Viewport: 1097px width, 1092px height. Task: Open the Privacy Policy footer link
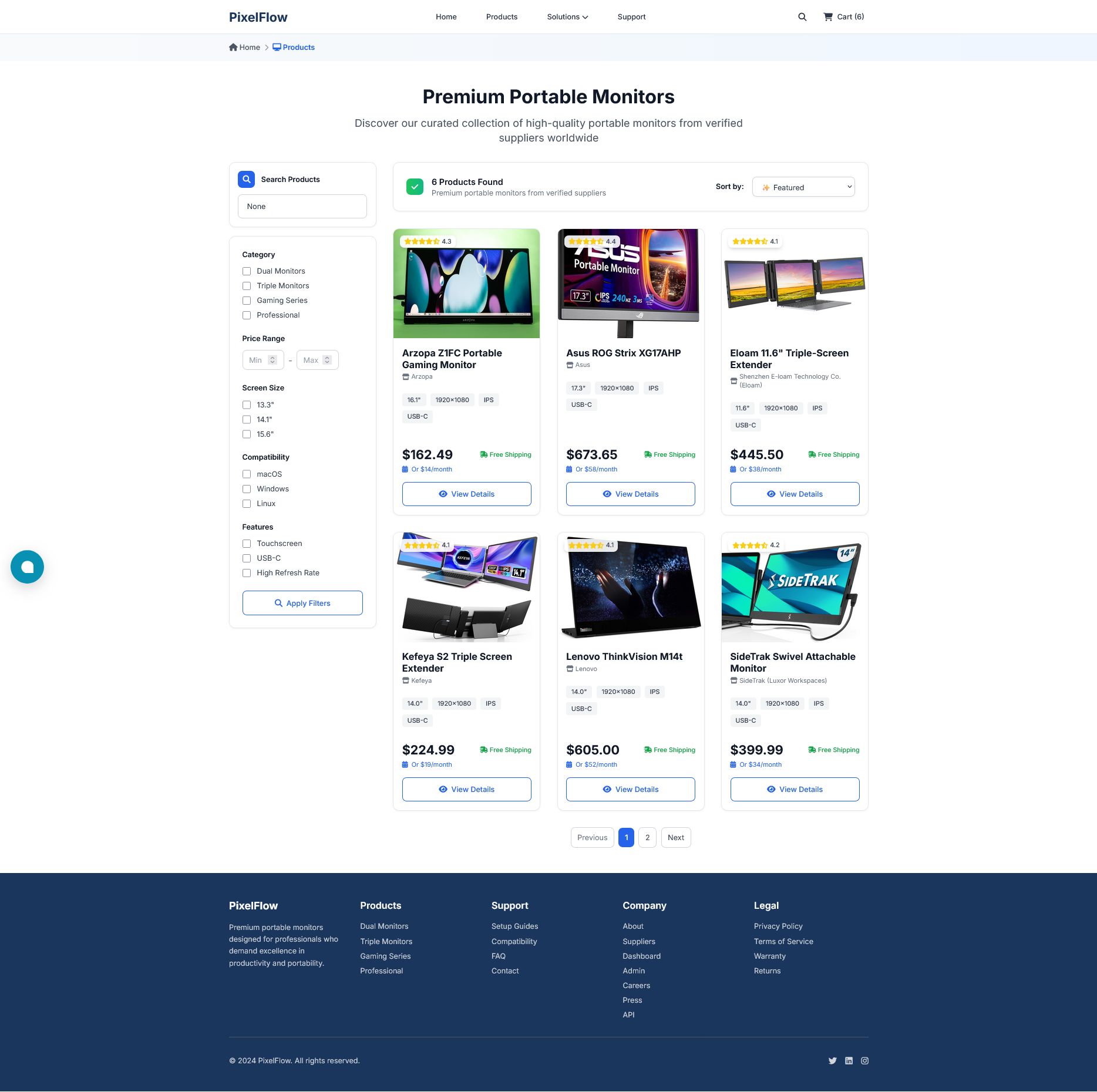pos(778,926)
